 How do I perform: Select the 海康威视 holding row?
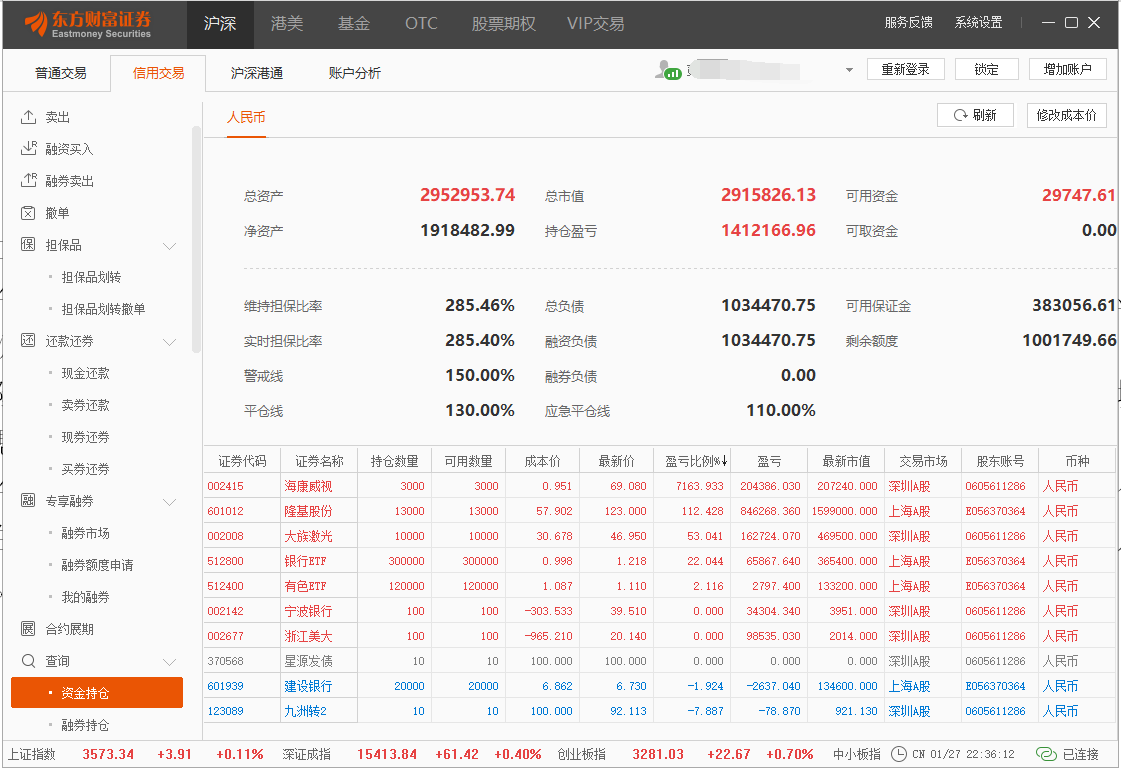[x=659, y=486]
